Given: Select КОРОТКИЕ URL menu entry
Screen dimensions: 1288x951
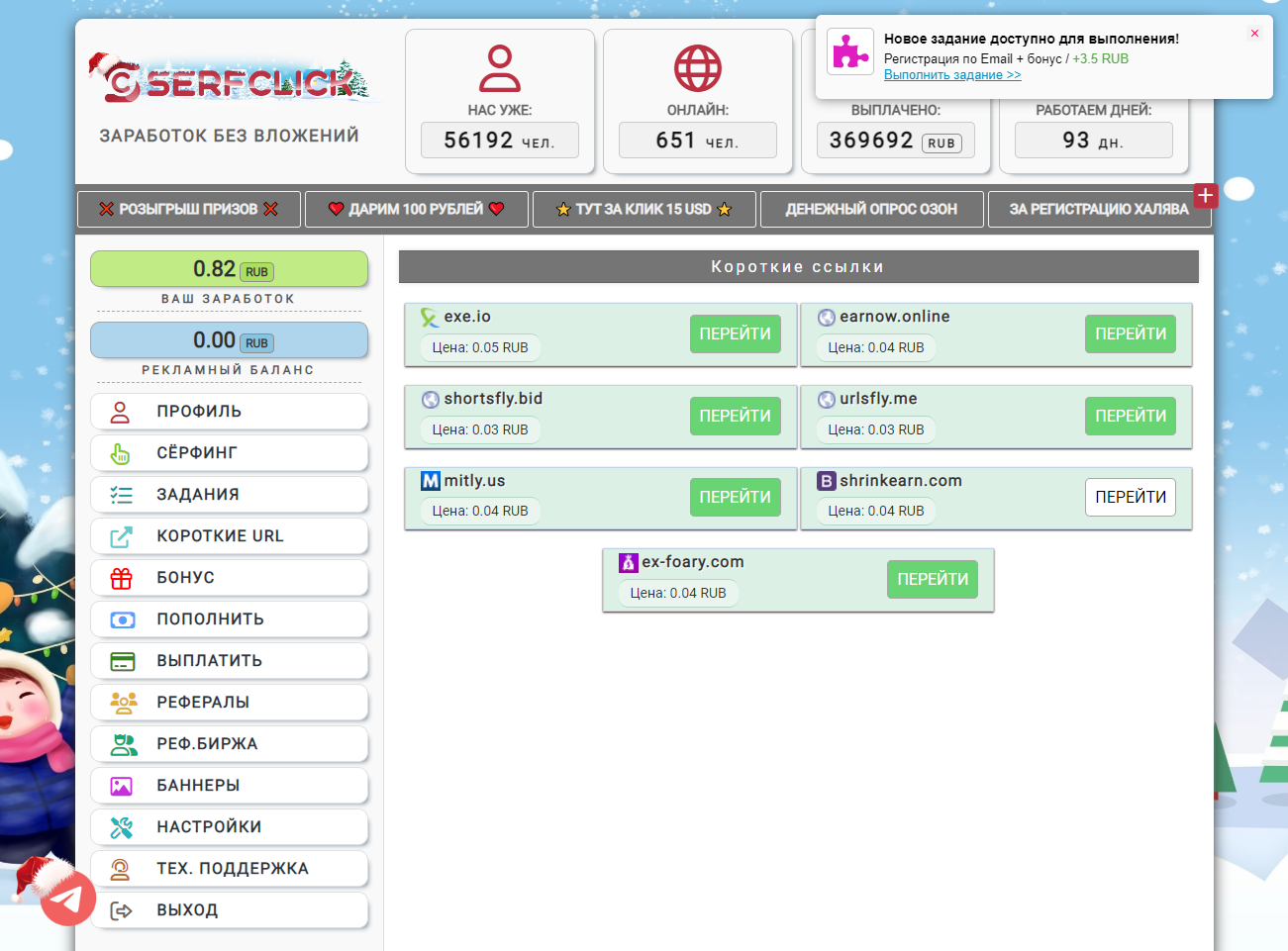Looking at the screenshot, I should tap(229, 536).
